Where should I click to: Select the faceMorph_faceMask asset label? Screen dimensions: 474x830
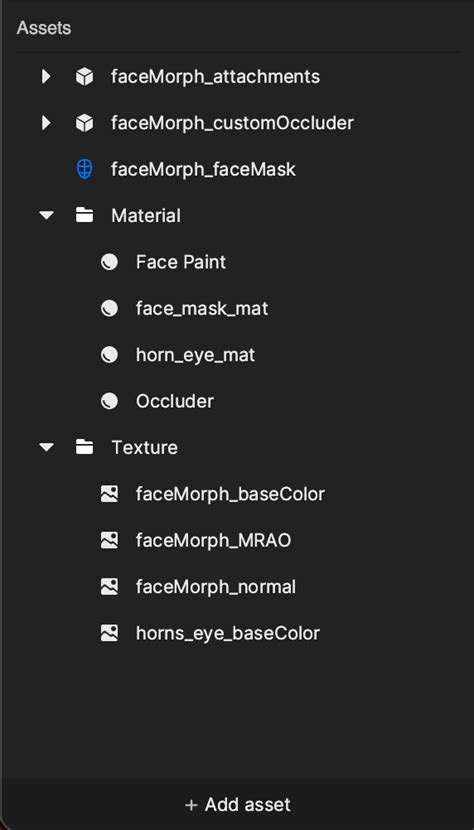[x=203, y=169]
